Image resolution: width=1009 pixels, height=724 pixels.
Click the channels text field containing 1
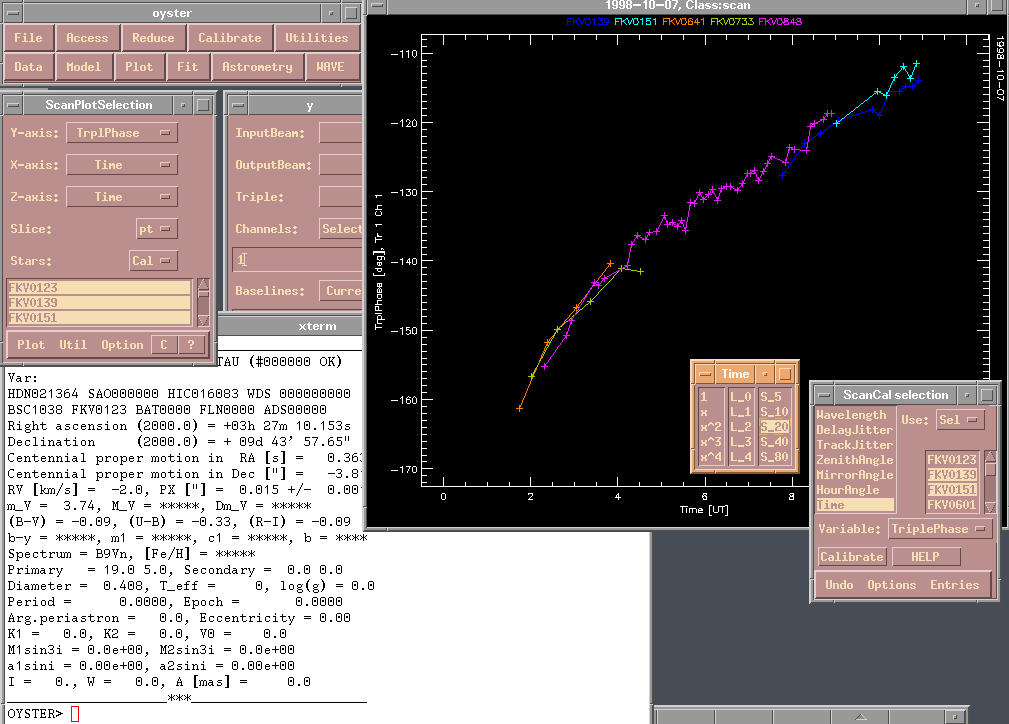[x=295, y=260]
